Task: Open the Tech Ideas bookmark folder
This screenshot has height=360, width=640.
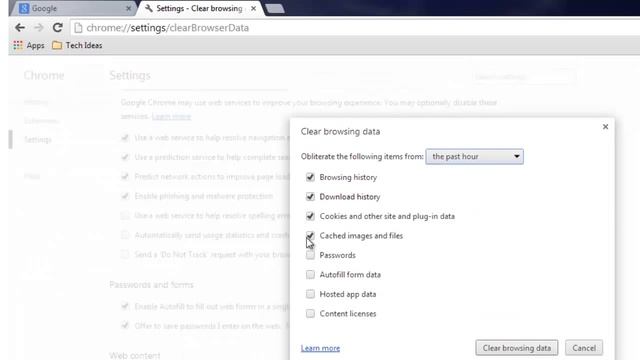Action: pos(77,45)
